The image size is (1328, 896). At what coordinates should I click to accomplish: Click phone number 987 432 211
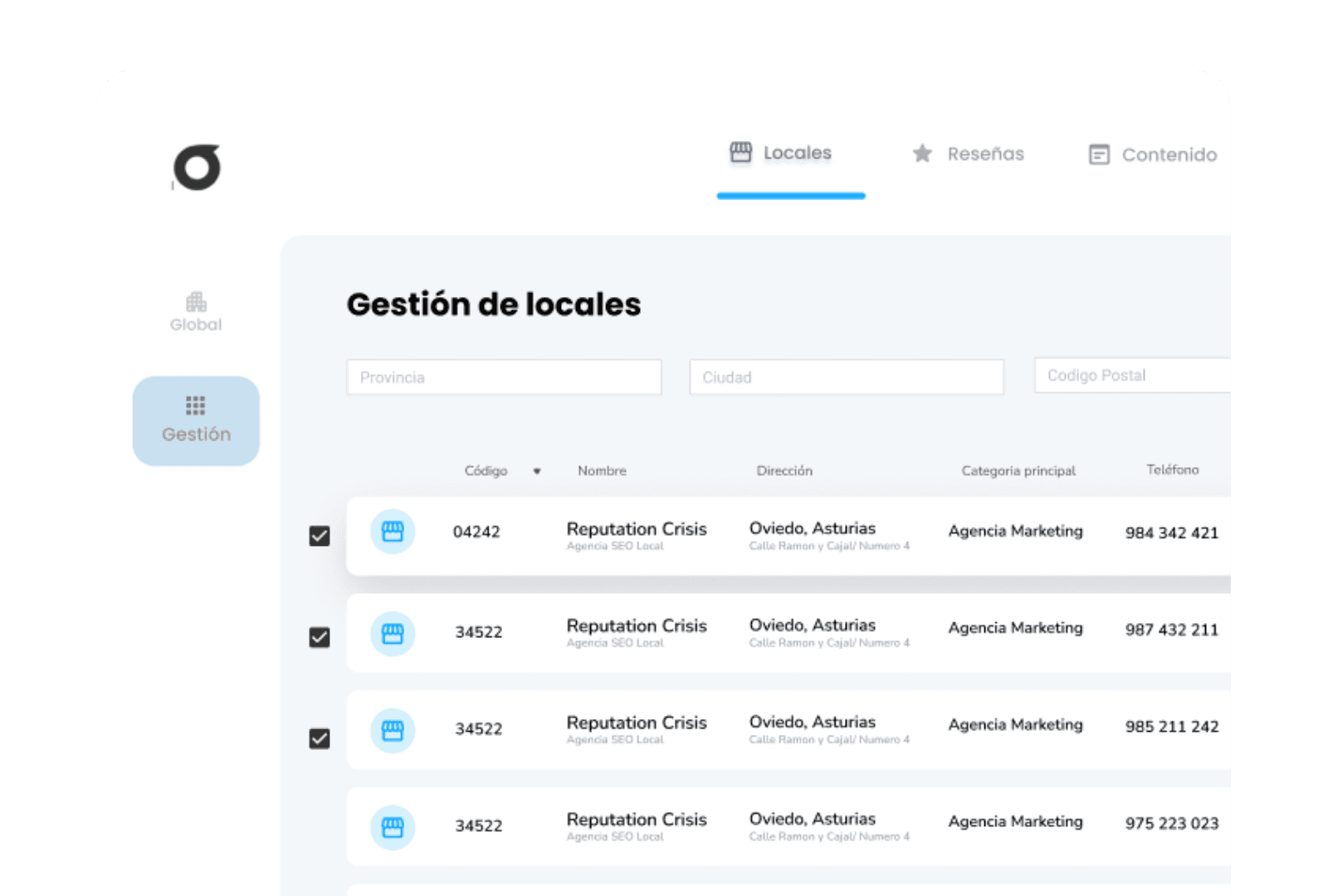[1172, 630]
